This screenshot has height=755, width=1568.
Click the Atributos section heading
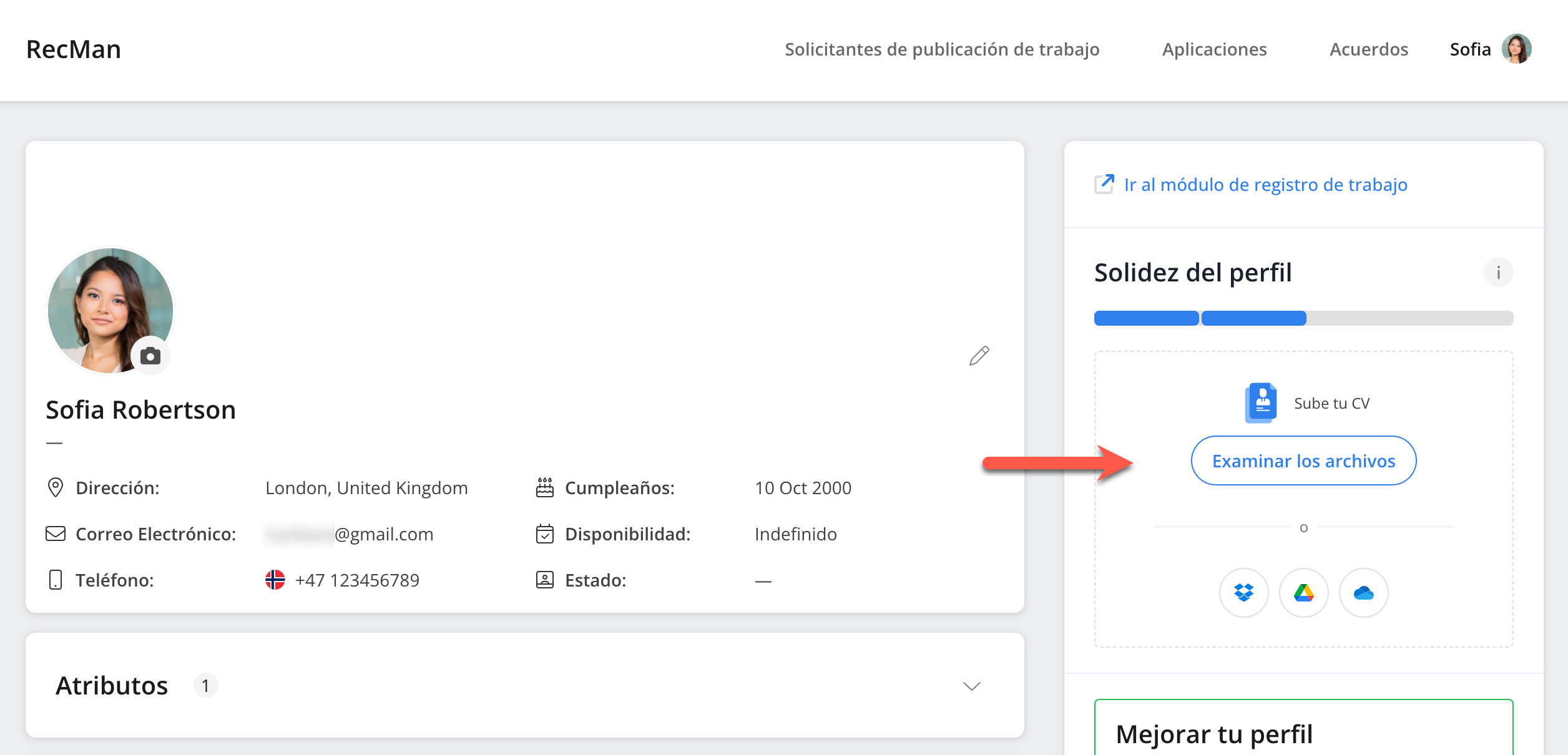pos(112,686)
